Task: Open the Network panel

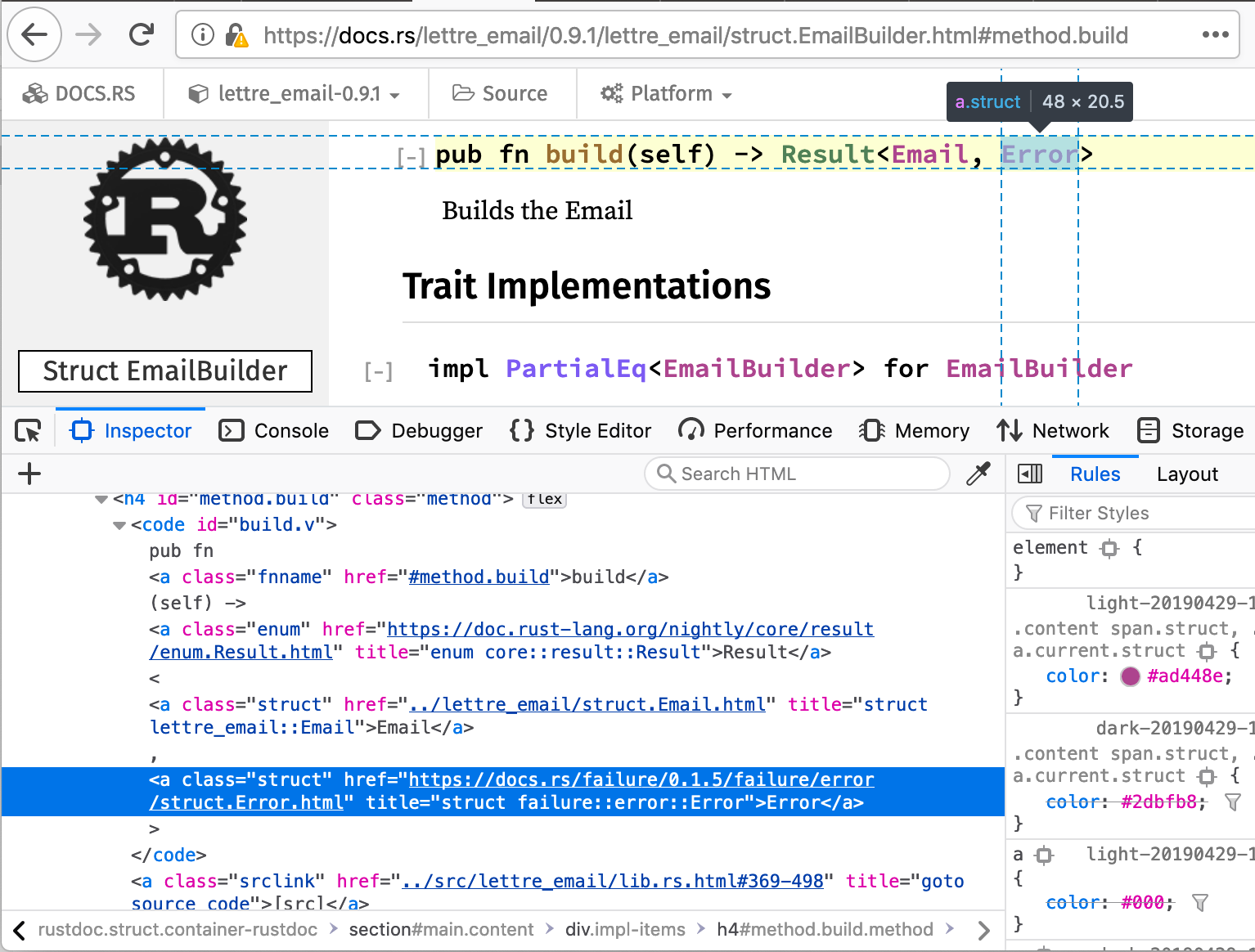Action: pos(1055,430)
